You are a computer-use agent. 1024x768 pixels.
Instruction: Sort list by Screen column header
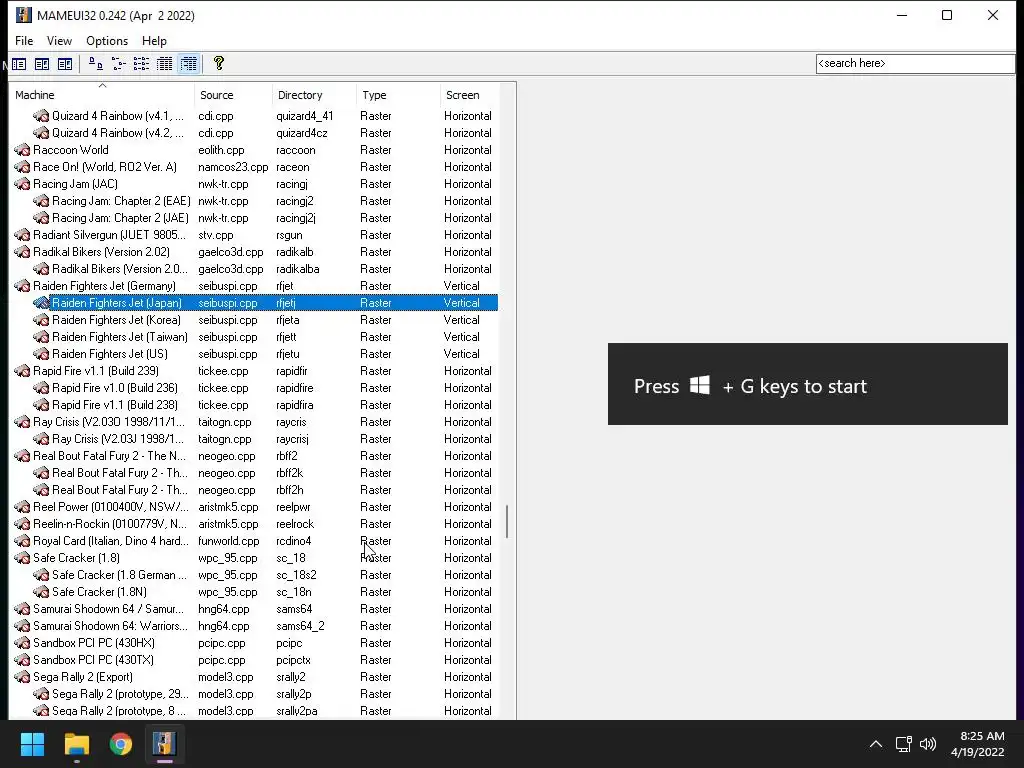tap(470, 95)
